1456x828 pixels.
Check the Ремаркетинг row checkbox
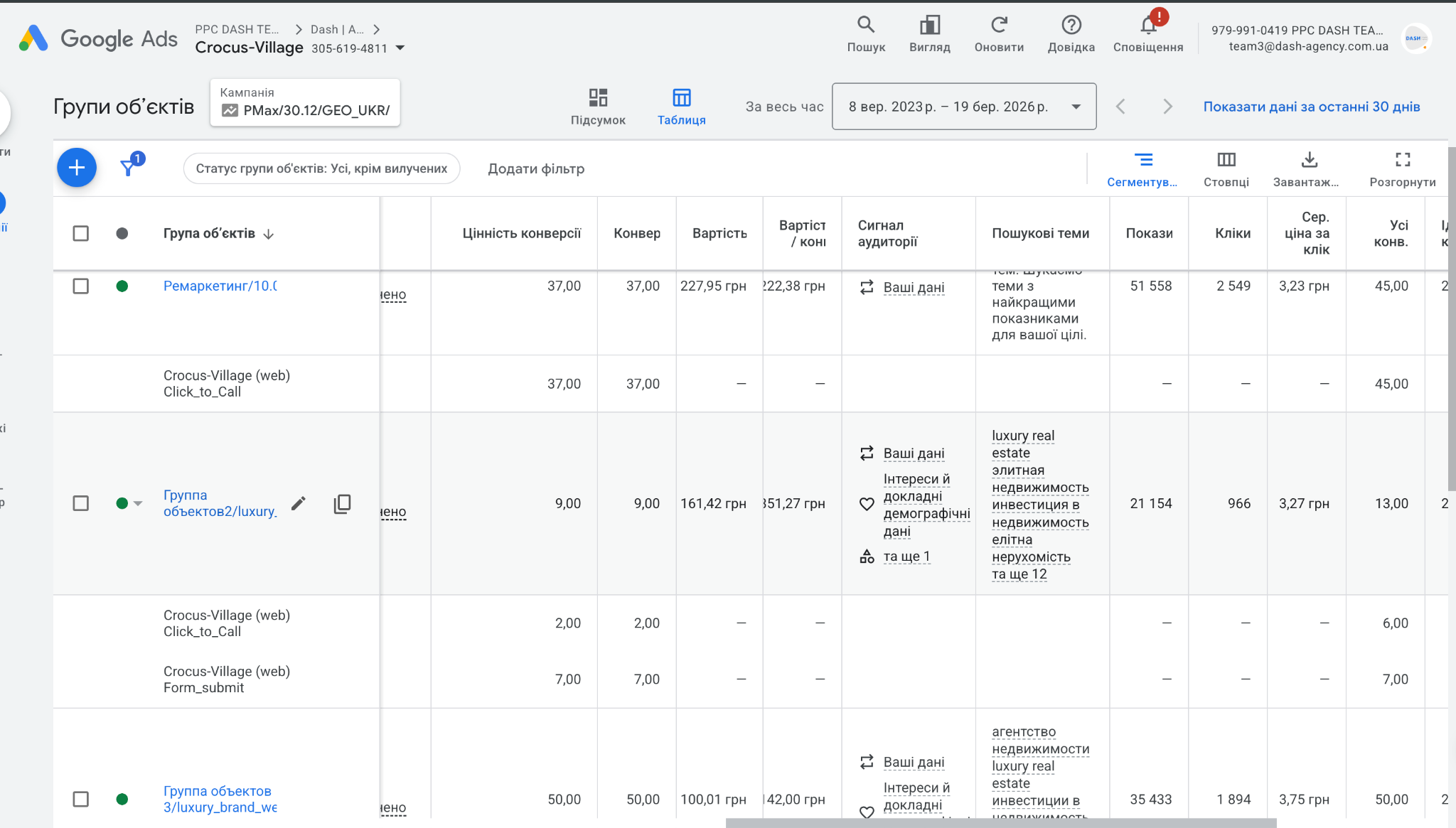(x=81, y=286)
